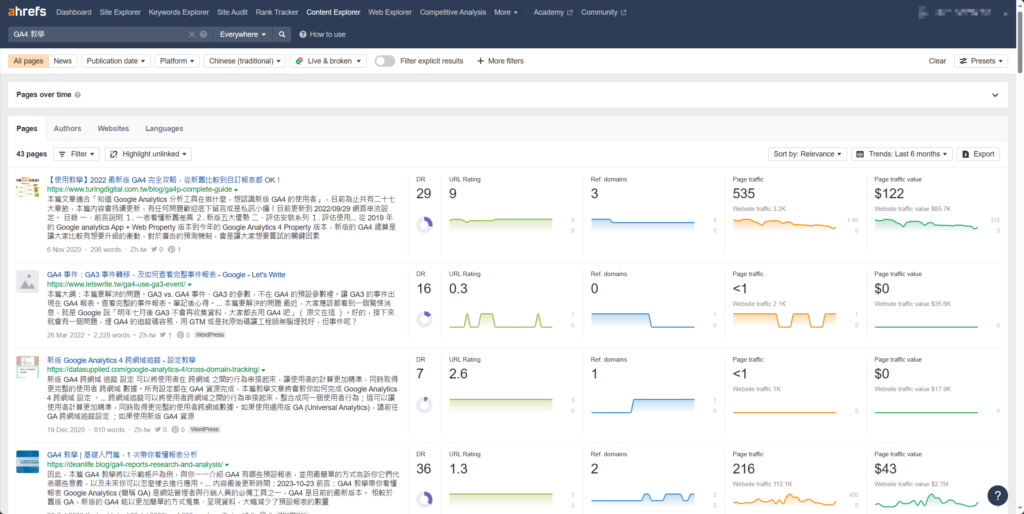Open Sort by: Relevance dropdown
The height and width of the screenshot is (514, 1024).
click(x=807, y=154)
